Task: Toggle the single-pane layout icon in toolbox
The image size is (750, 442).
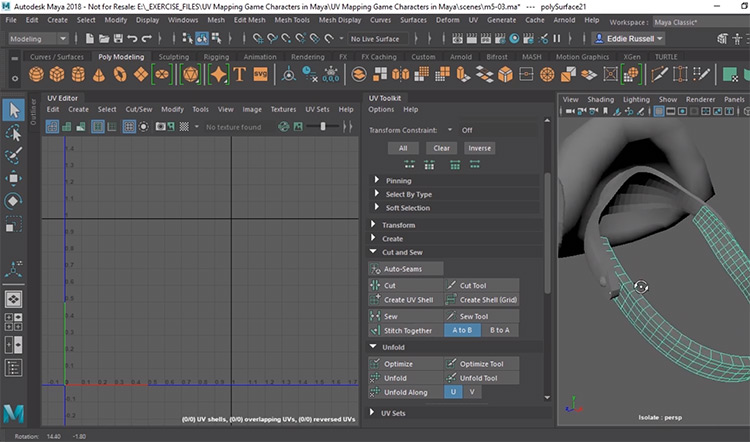Action: coord(13,299)
